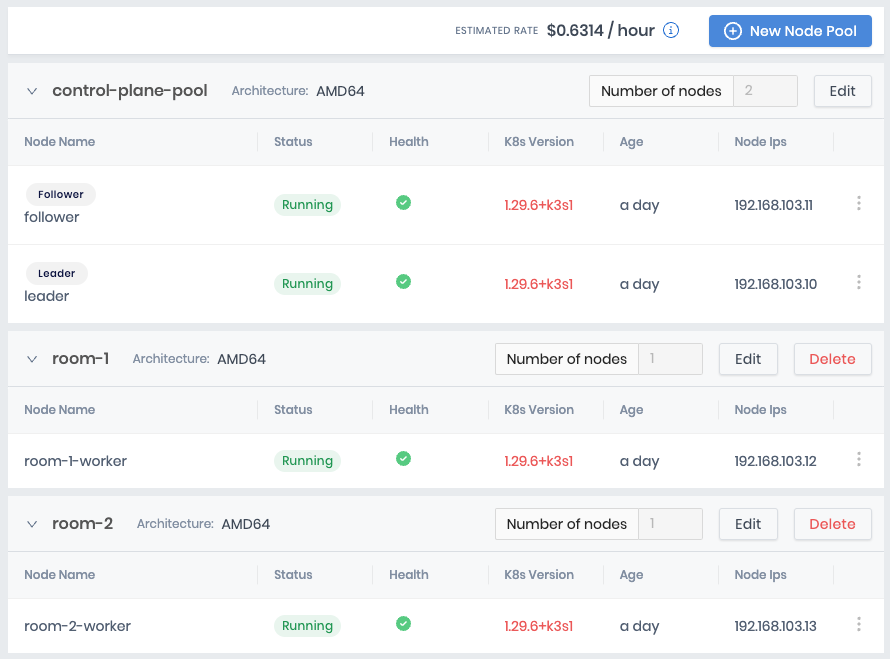Open the room-2-worker three-dot menu
The image size is (890, 659).
click(859, 624)
